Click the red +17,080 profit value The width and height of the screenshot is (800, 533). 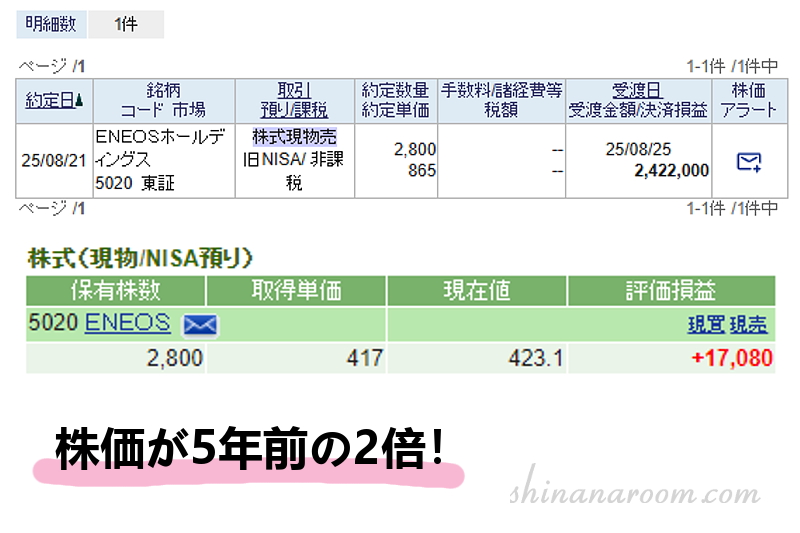[x=731, y=357]
